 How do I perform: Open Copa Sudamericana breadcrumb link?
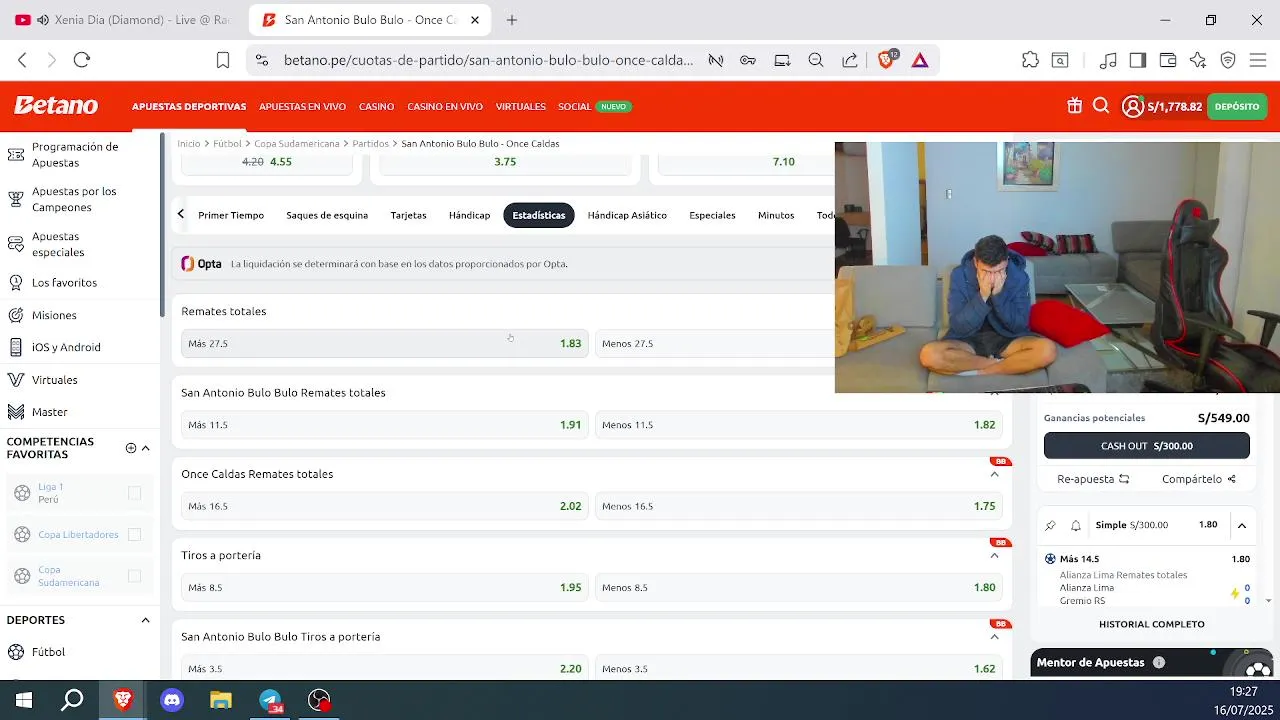pos(297,144)
